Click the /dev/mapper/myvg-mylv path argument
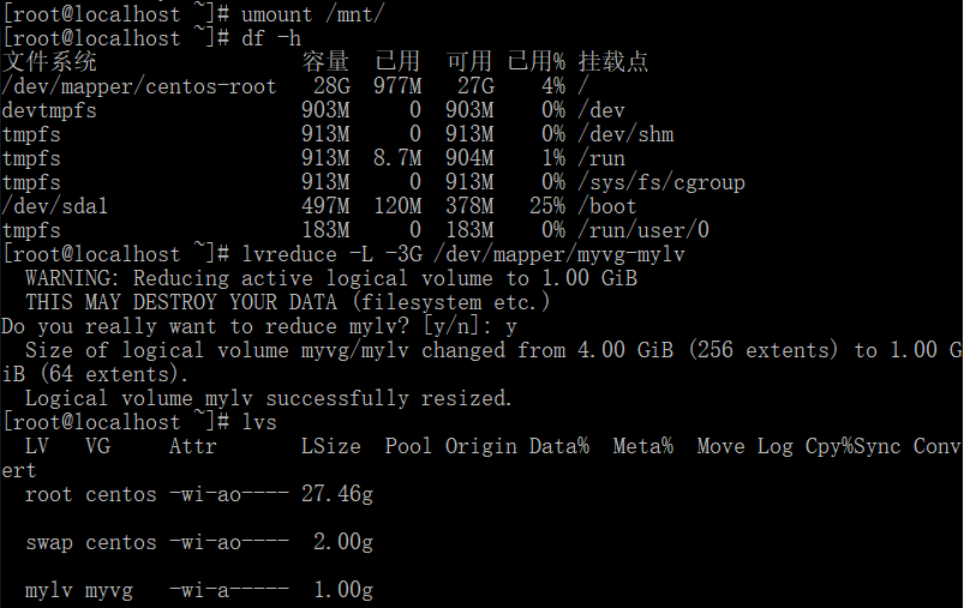964x608 pixels. tap(559, 254)
